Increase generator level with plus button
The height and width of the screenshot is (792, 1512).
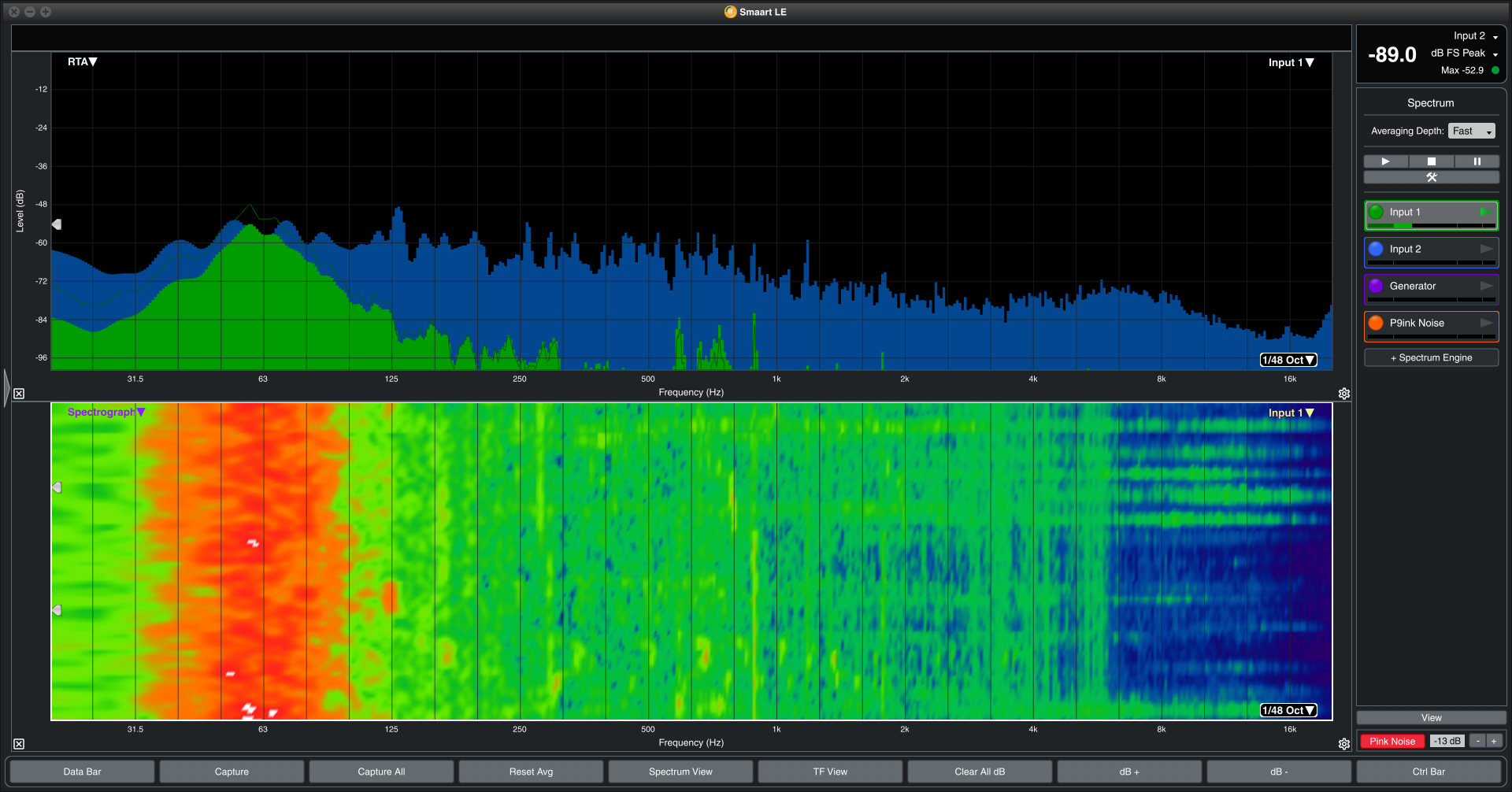coord(1493,741)
